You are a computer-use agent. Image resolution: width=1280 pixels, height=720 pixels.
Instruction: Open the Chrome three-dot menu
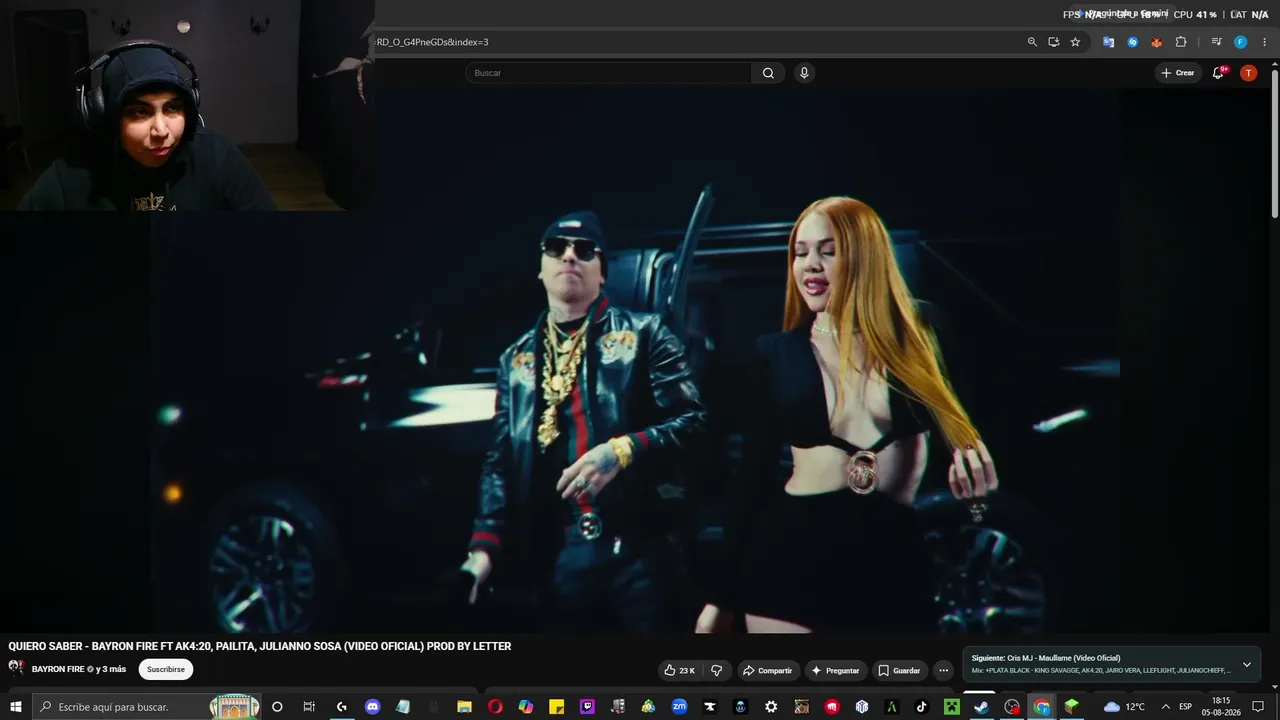point(1264,42)
